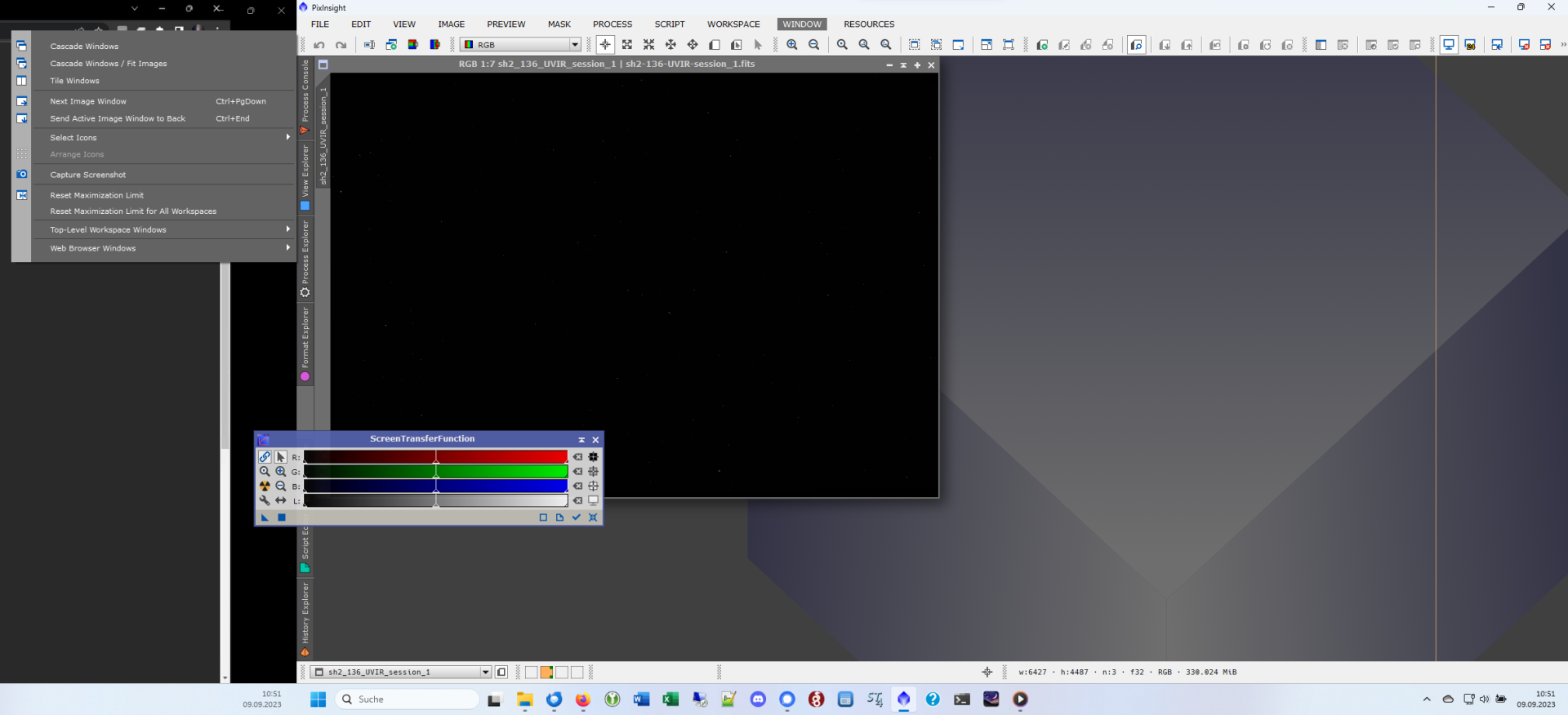Choose Reset Maximization Limit entry
Image resolution: width=1568 pixels, height=715 pixels.
pos(163,196)
